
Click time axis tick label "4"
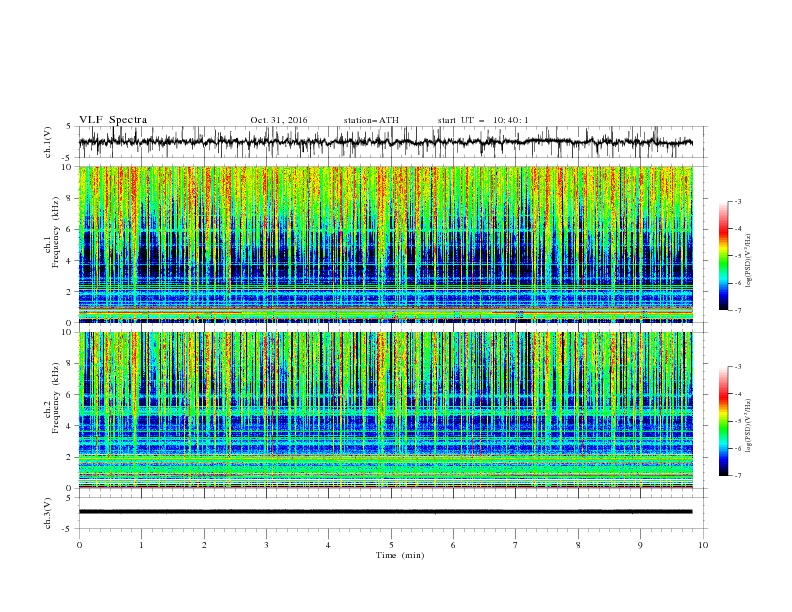(329, 545)
